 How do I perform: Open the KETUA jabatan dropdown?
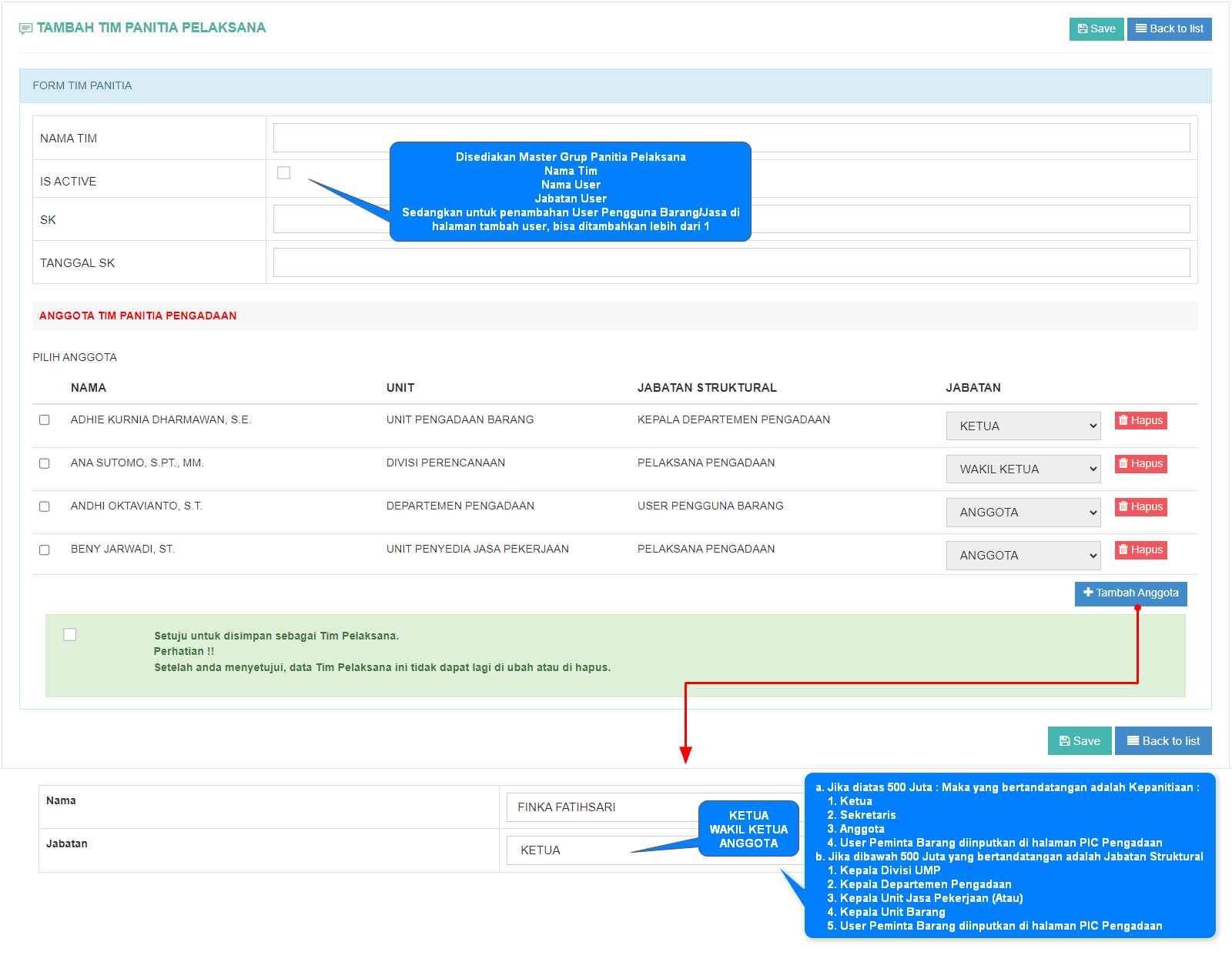[x=1023, y=426]
